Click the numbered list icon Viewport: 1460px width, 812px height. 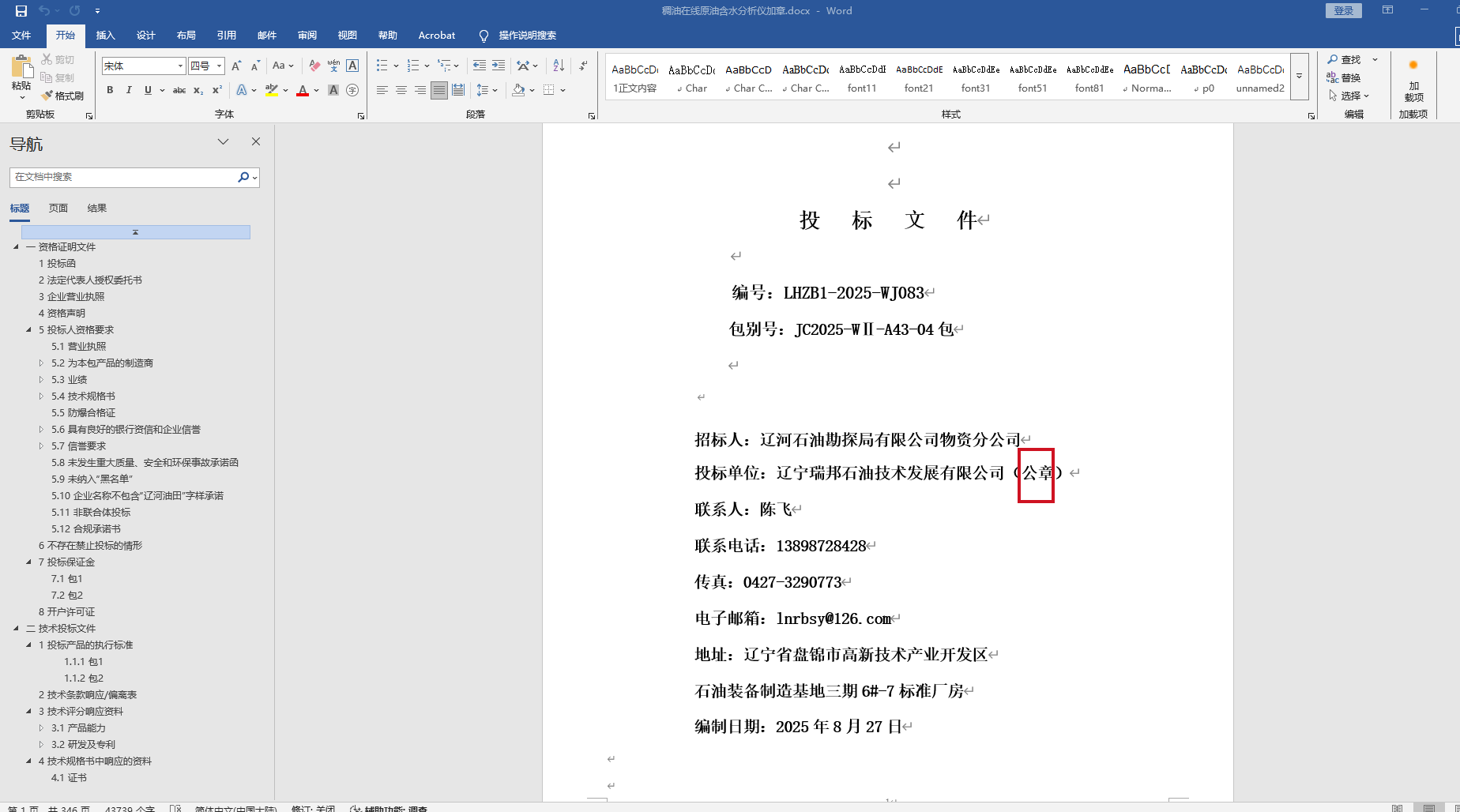click(413, 66)
